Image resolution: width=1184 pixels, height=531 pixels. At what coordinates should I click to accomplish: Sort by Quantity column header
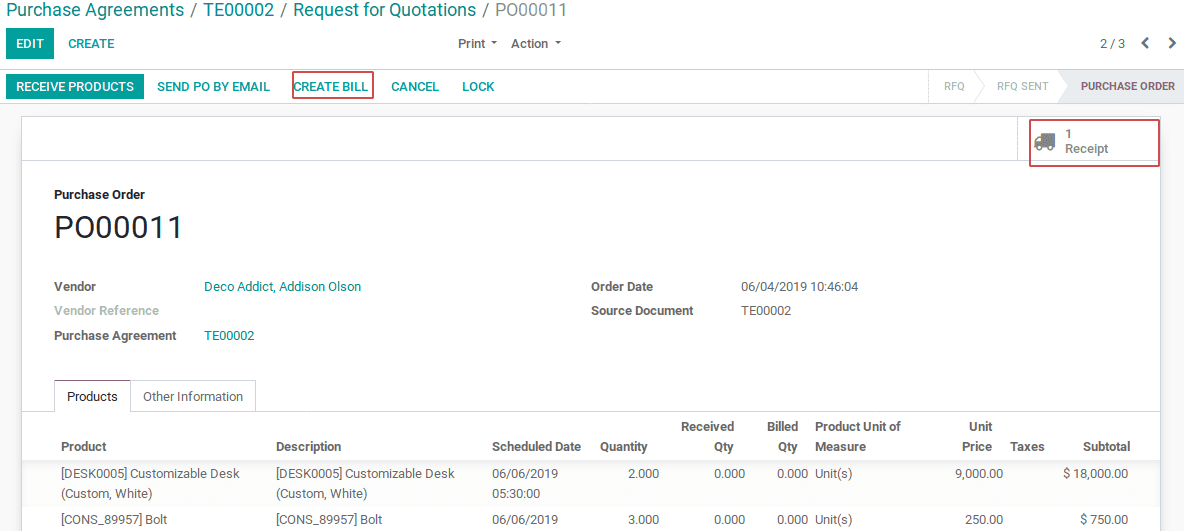pos(624,446)
